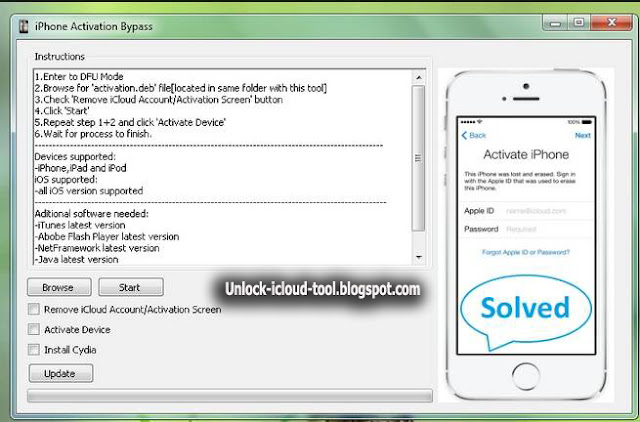Click the Password field in phone image
The height and width of the screenshot is (422, 640).
526,229
